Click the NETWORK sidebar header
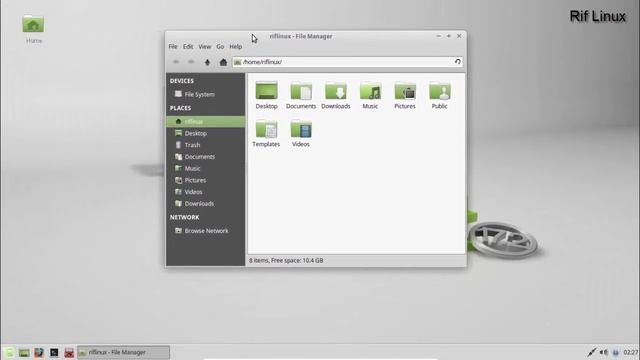Screen dimensions: 640x360 pos(184,217)
